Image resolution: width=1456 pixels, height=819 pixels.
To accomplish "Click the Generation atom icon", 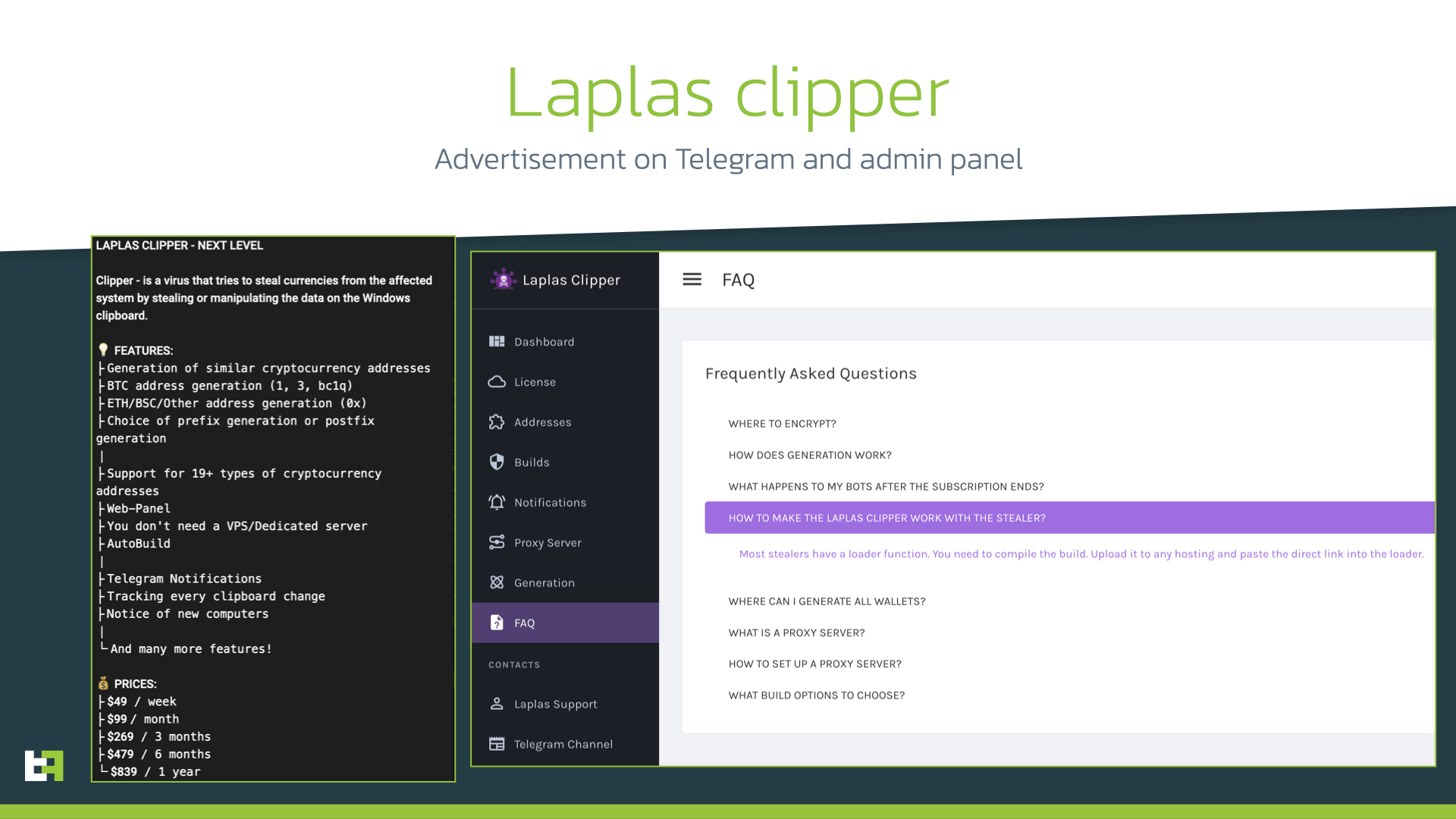I will (497, 583).
